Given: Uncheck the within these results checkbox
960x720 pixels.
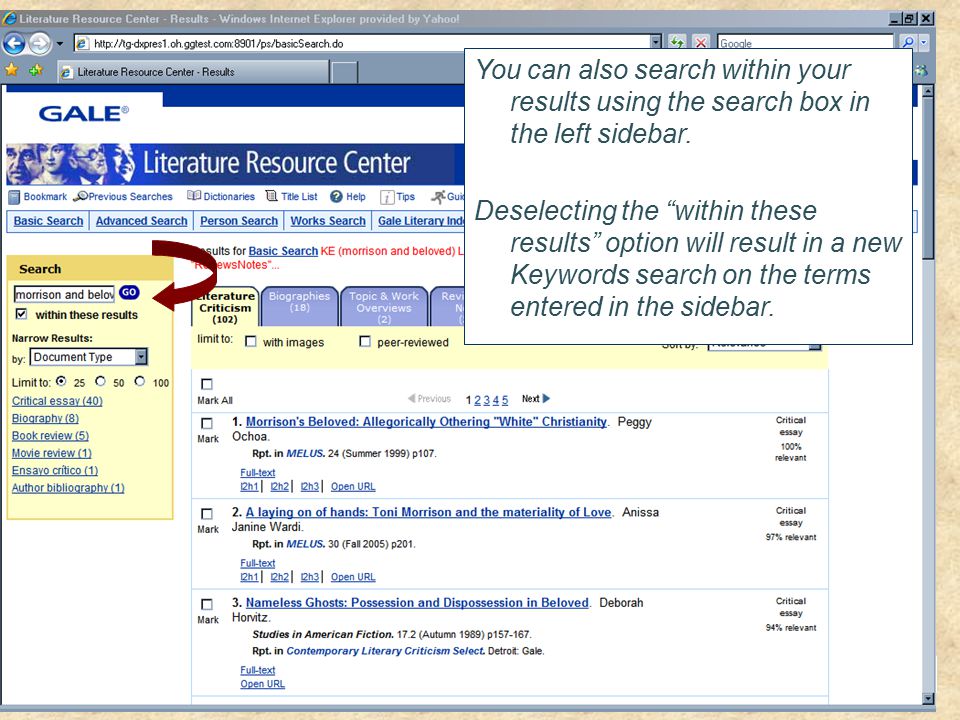Looking at the screenshot, I should (21, 314).
